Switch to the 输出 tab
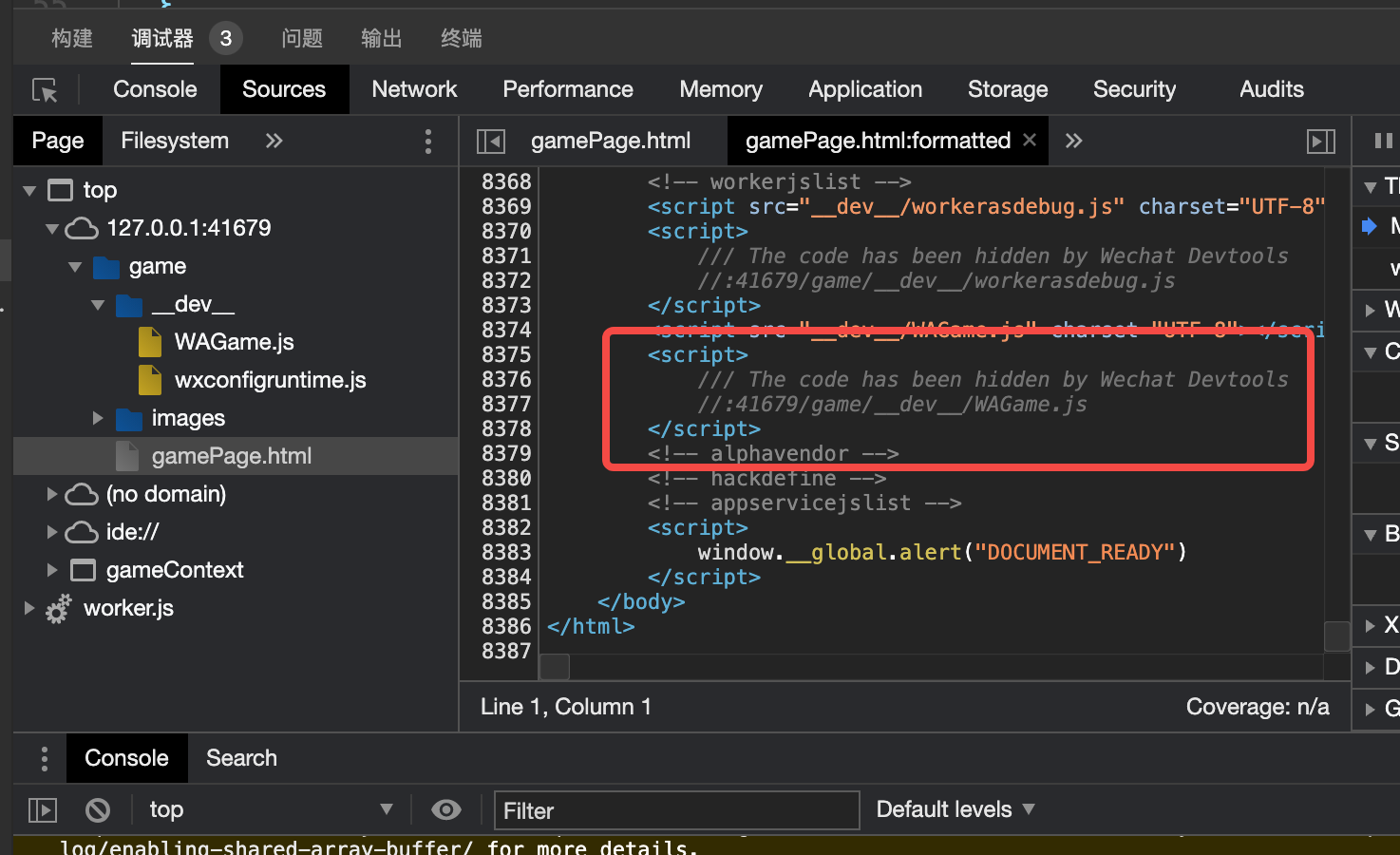 (382, 38)
